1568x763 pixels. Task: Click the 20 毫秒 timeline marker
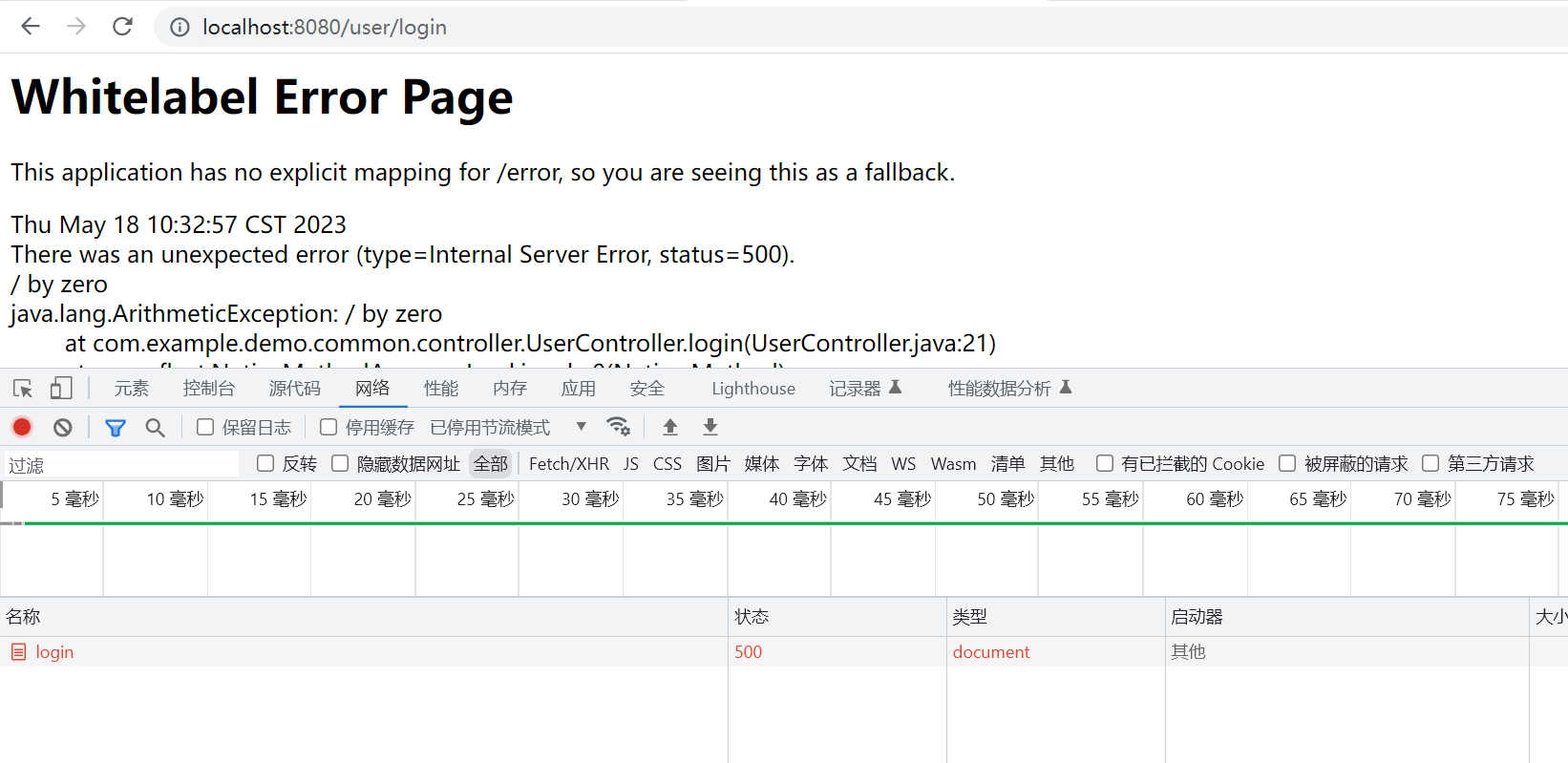[383, 499]
